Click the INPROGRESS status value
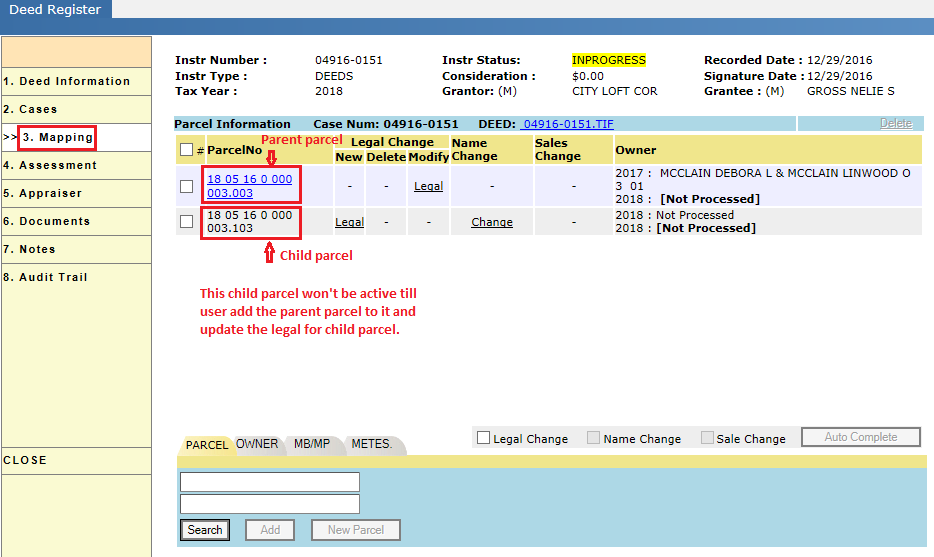This screenshot has width=934, height=557. click(608, 60)
